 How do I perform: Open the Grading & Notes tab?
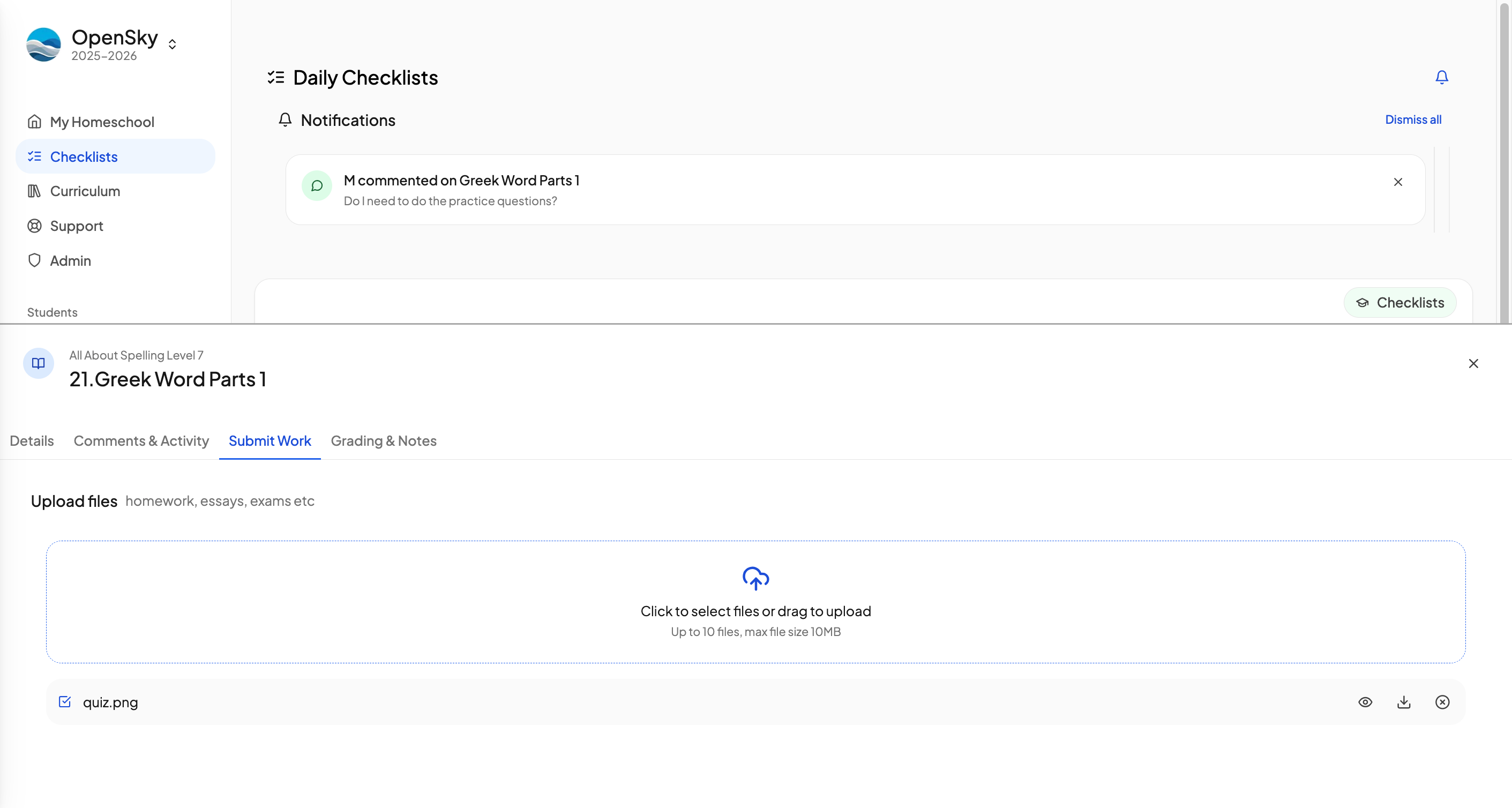coord(383,440)
